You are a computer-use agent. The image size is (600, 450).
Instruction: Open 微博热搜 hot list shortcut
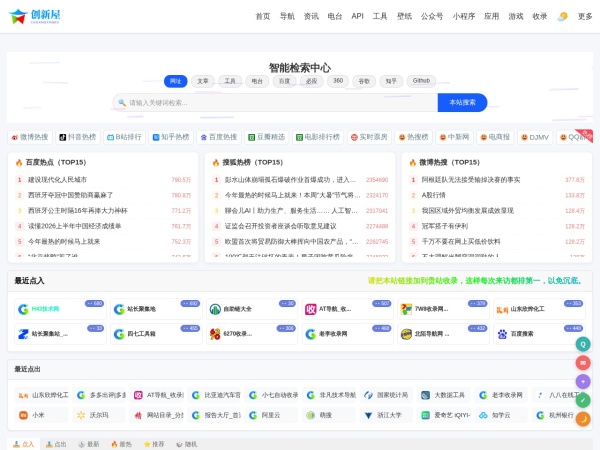(x=30, y=137)
